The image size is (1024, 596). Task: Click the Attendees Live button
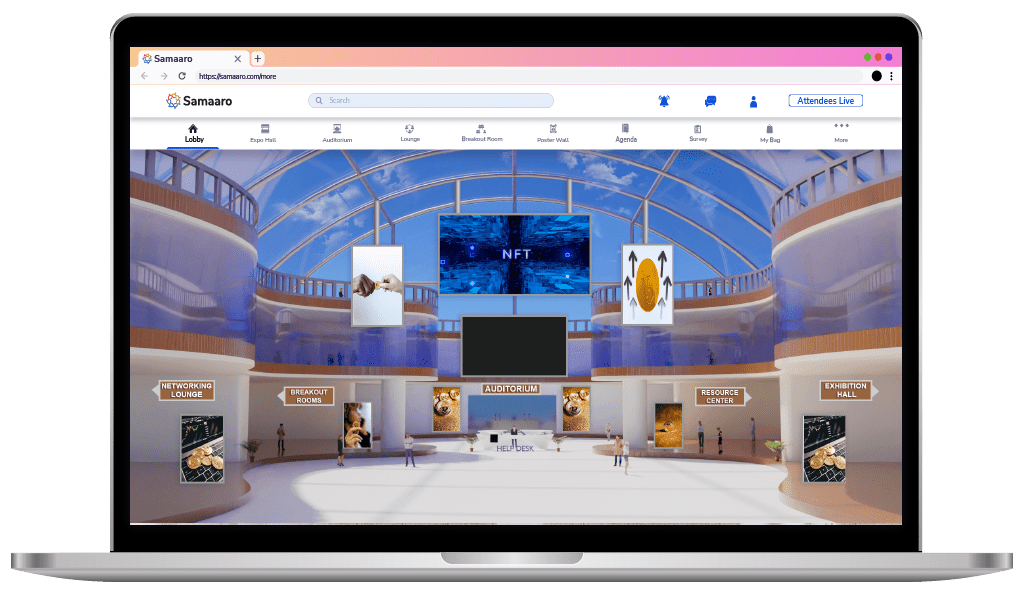[825, 101]
